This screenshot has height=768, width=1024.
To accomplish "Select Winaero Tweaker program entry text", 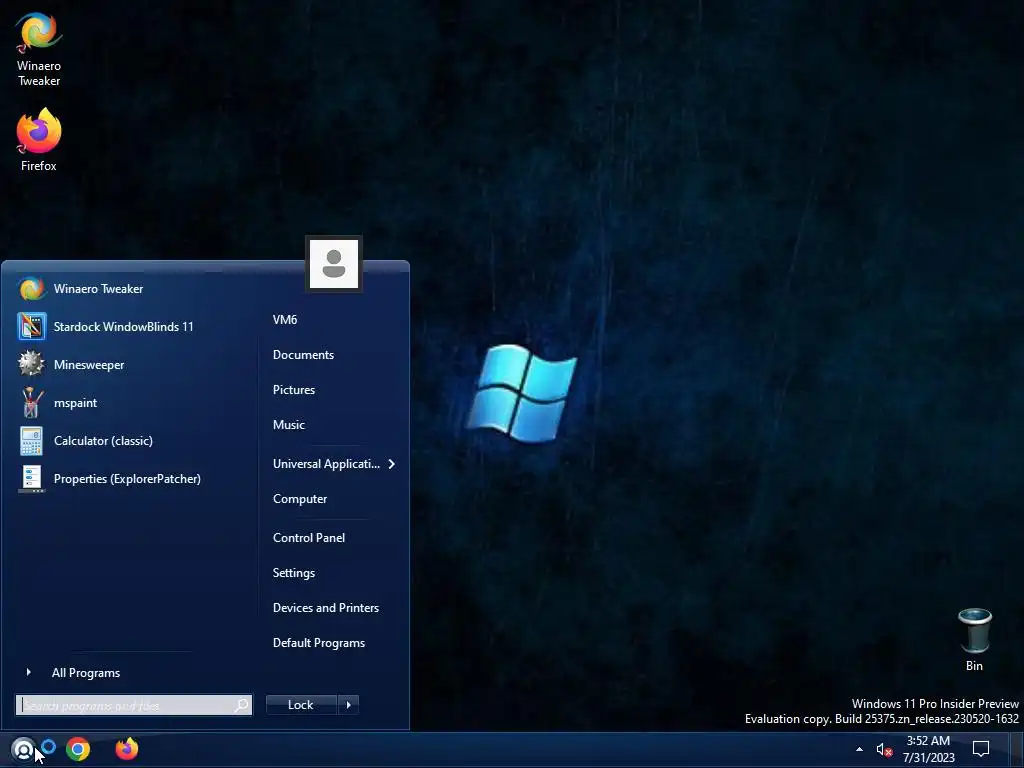I will (x=98, y=289).
